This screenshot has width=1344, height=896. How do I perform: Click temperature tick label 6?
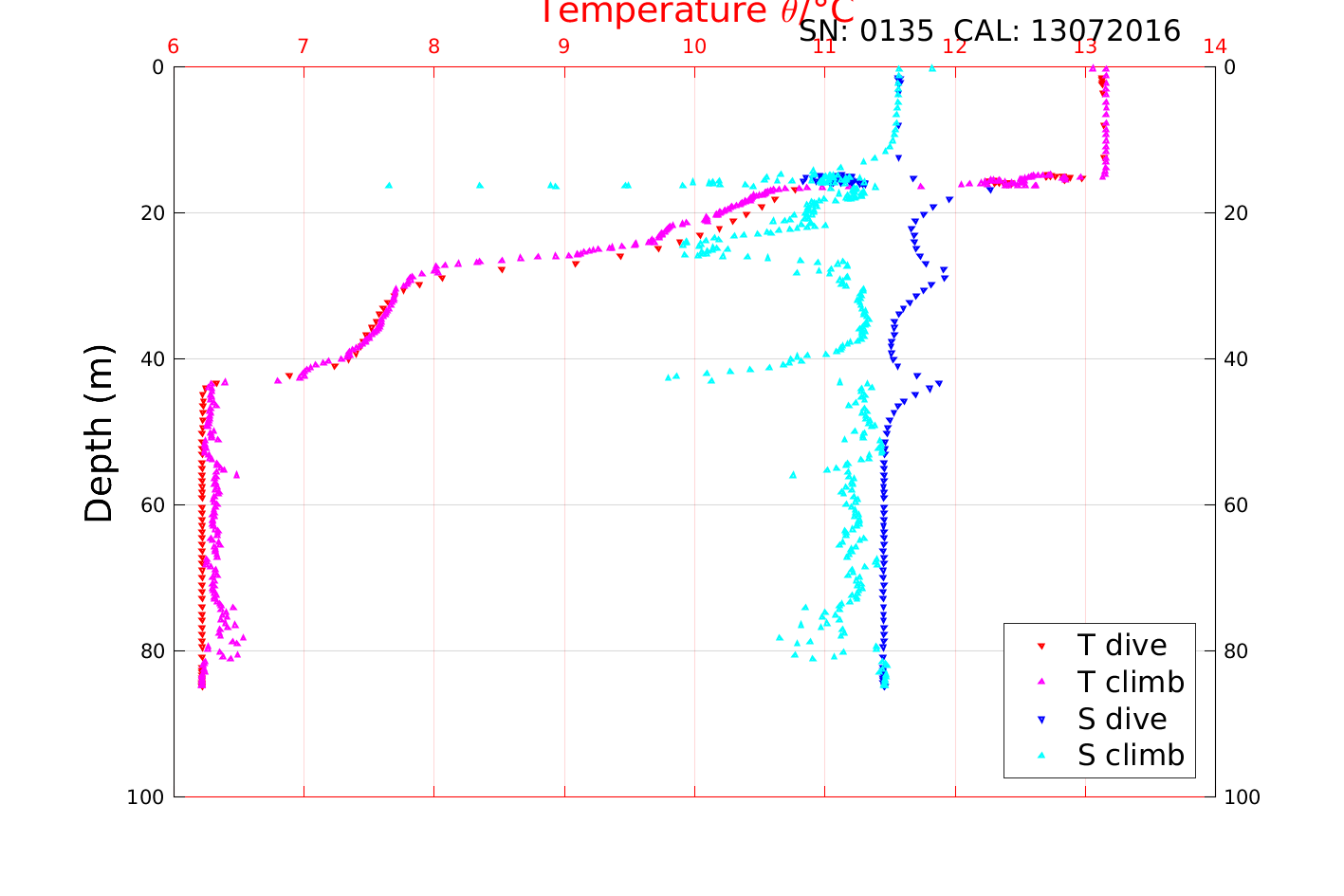[174, 47]
